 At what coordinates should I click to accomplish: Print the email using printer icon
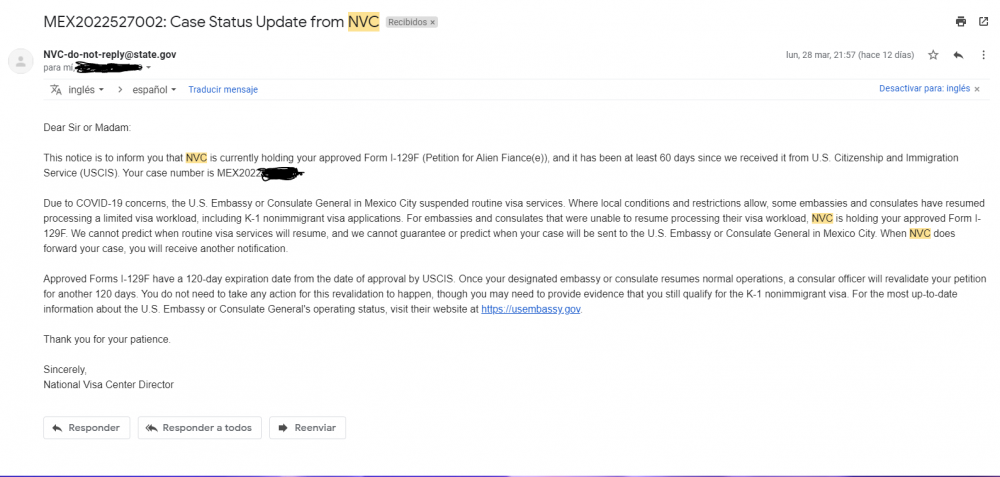pos(961,22)
